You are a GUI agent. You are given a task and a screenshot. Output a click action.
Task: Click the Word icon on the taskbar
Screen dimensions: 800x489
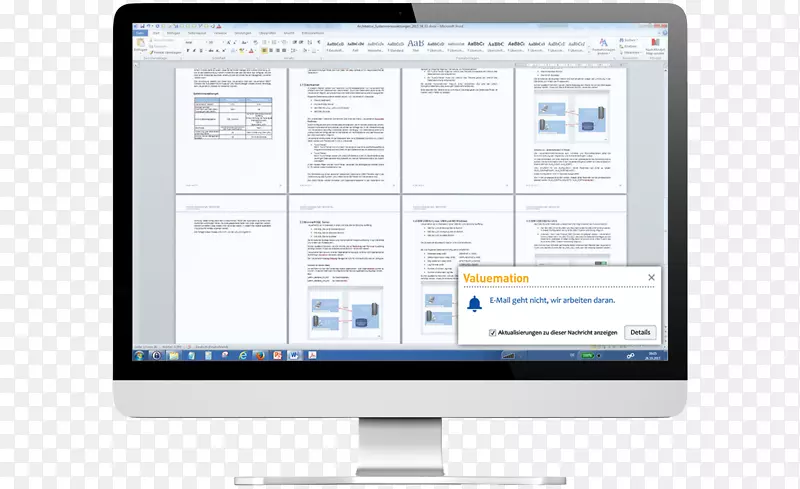click(294, 355)
